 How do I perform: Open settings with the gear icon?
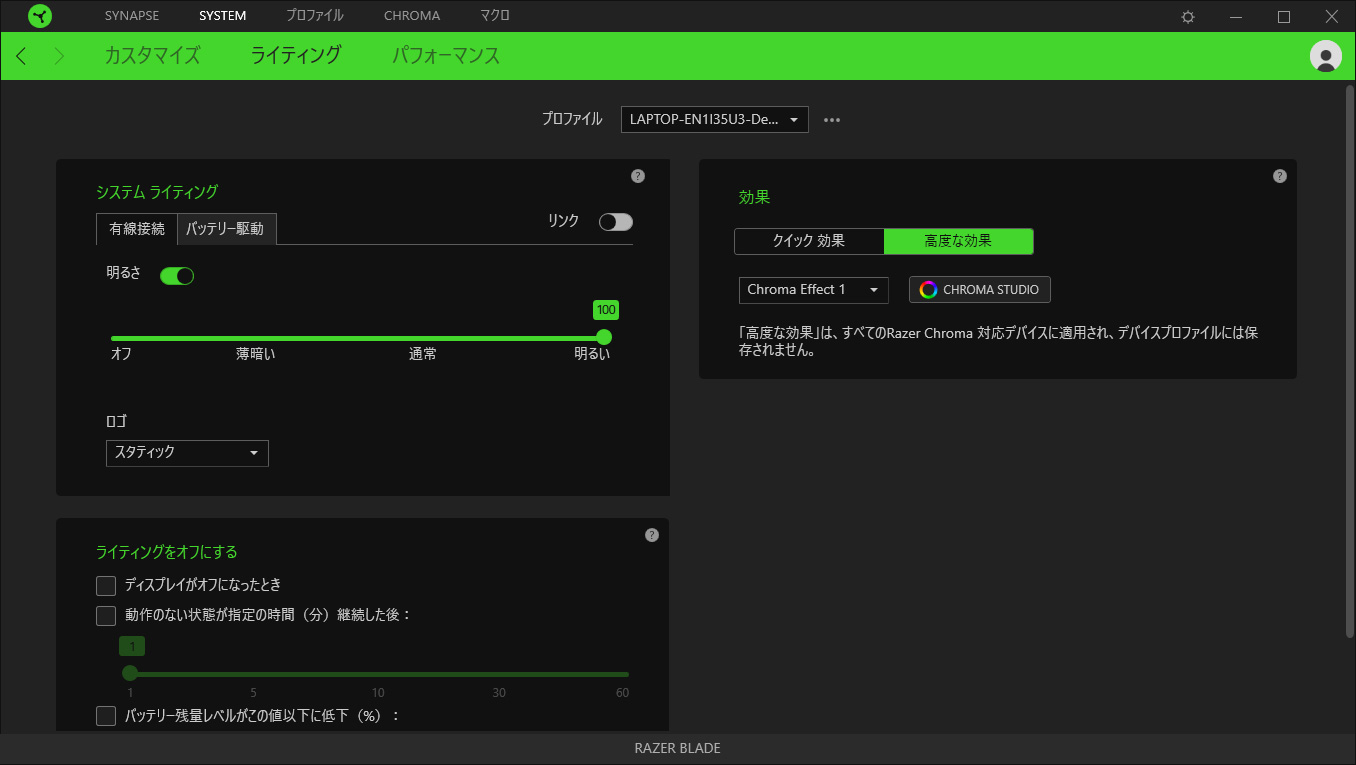click(1188, 17)
